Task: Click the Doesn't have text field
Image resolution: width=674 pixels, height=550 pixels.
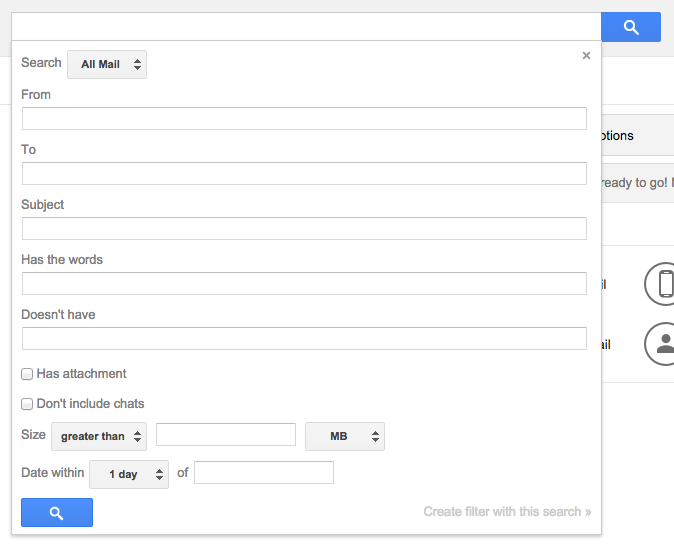Action: tap(304, 339)
